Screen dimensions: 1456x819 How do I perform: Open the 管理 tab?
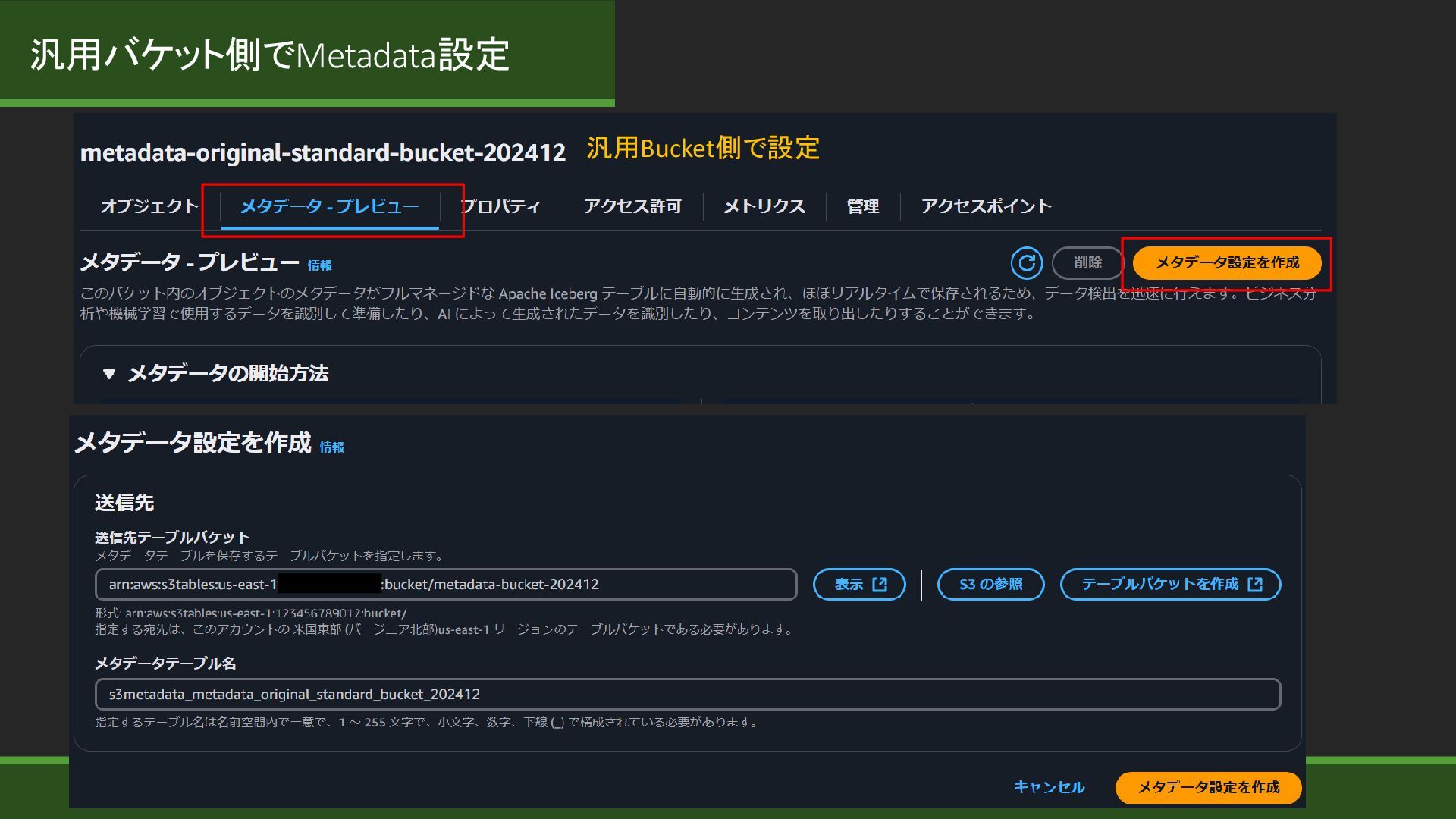[x=862, y=206]
